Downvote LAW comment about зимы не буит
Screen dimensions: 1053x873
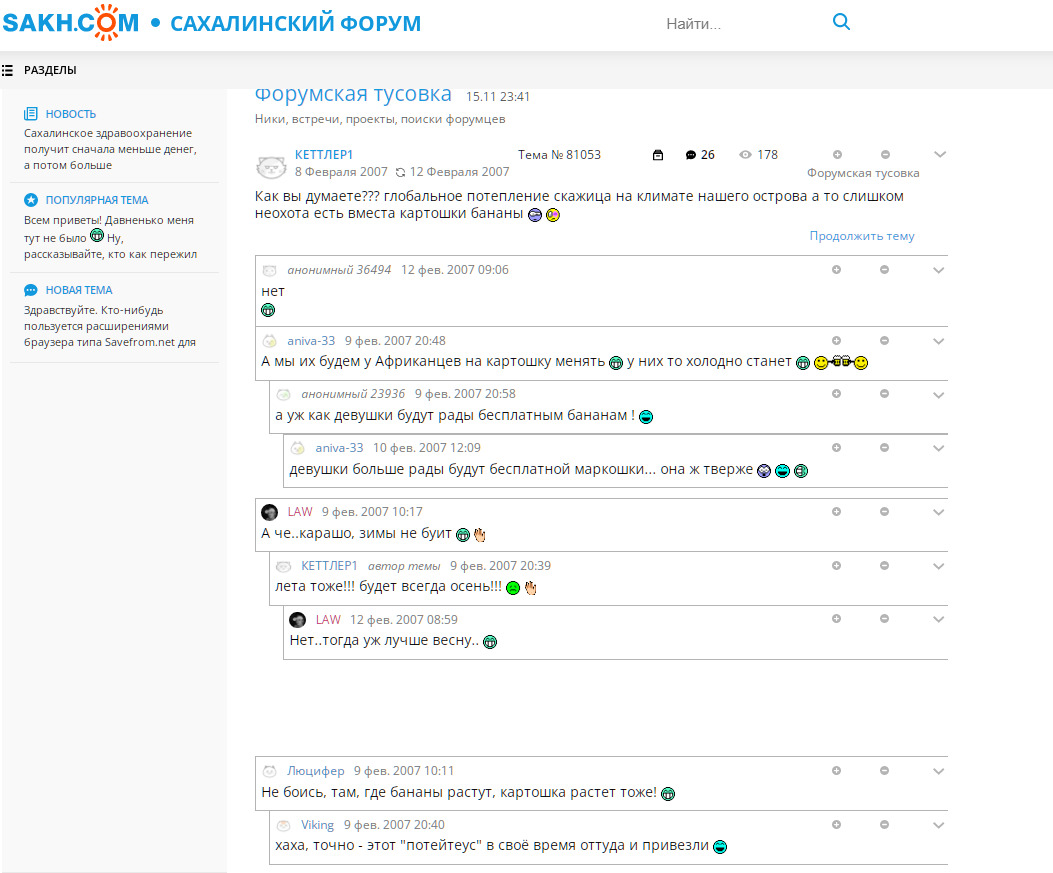(x=884, y=512)
